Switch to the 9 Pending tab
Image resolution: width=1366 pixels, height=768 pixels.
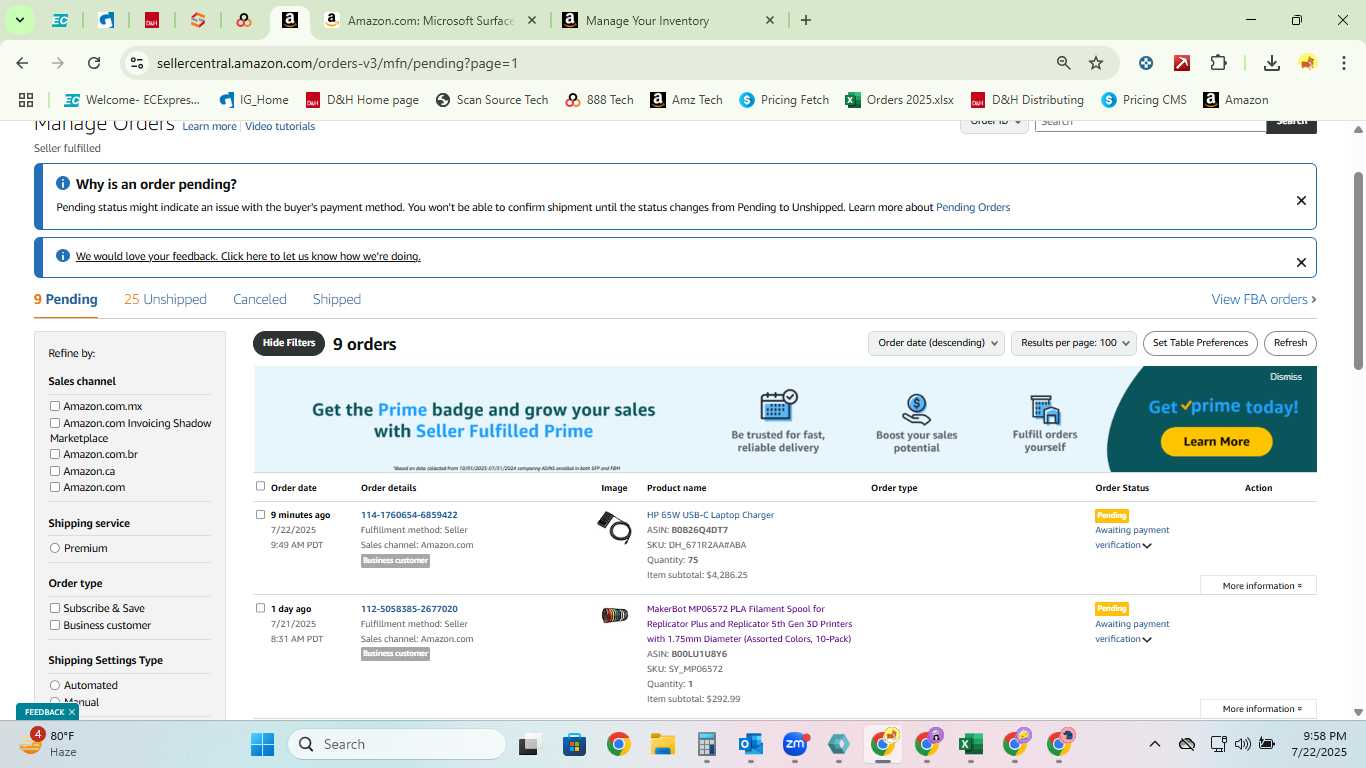tap(66, 299)
